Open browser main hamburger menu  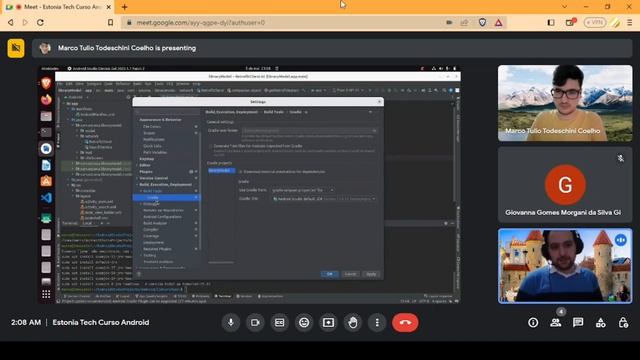pos(629,22)
